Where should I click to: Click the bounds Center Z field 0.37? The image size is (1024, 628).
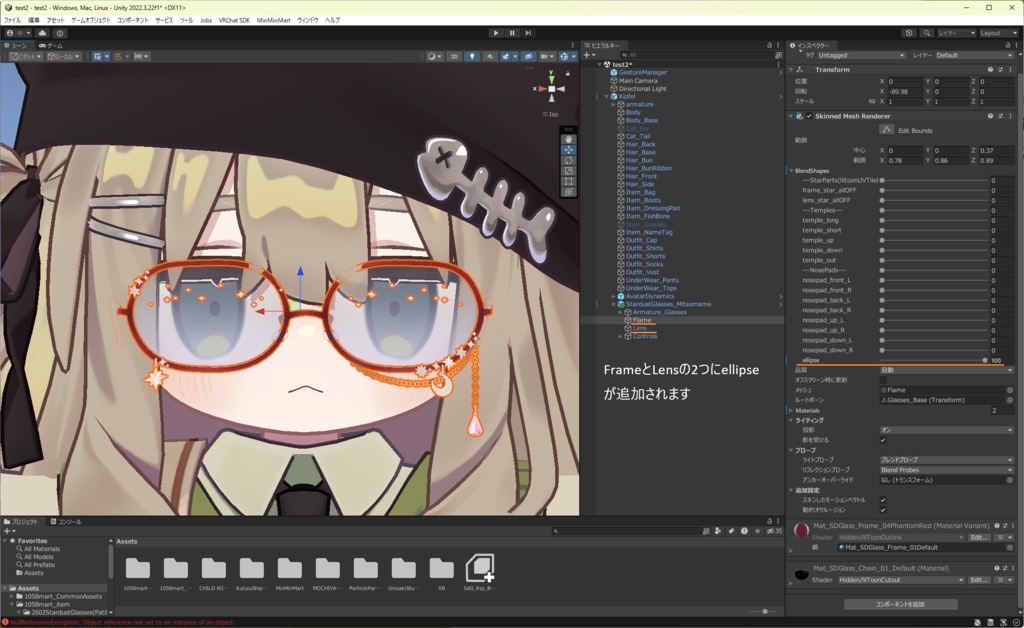[x=996, y=150]
